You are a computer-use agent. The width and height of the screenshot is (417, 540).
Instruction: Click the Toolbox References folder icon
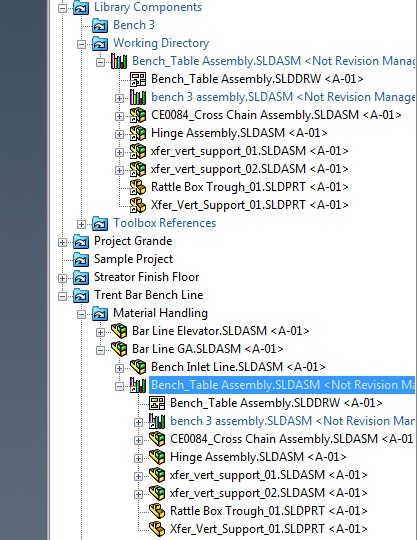pos(100,224)
